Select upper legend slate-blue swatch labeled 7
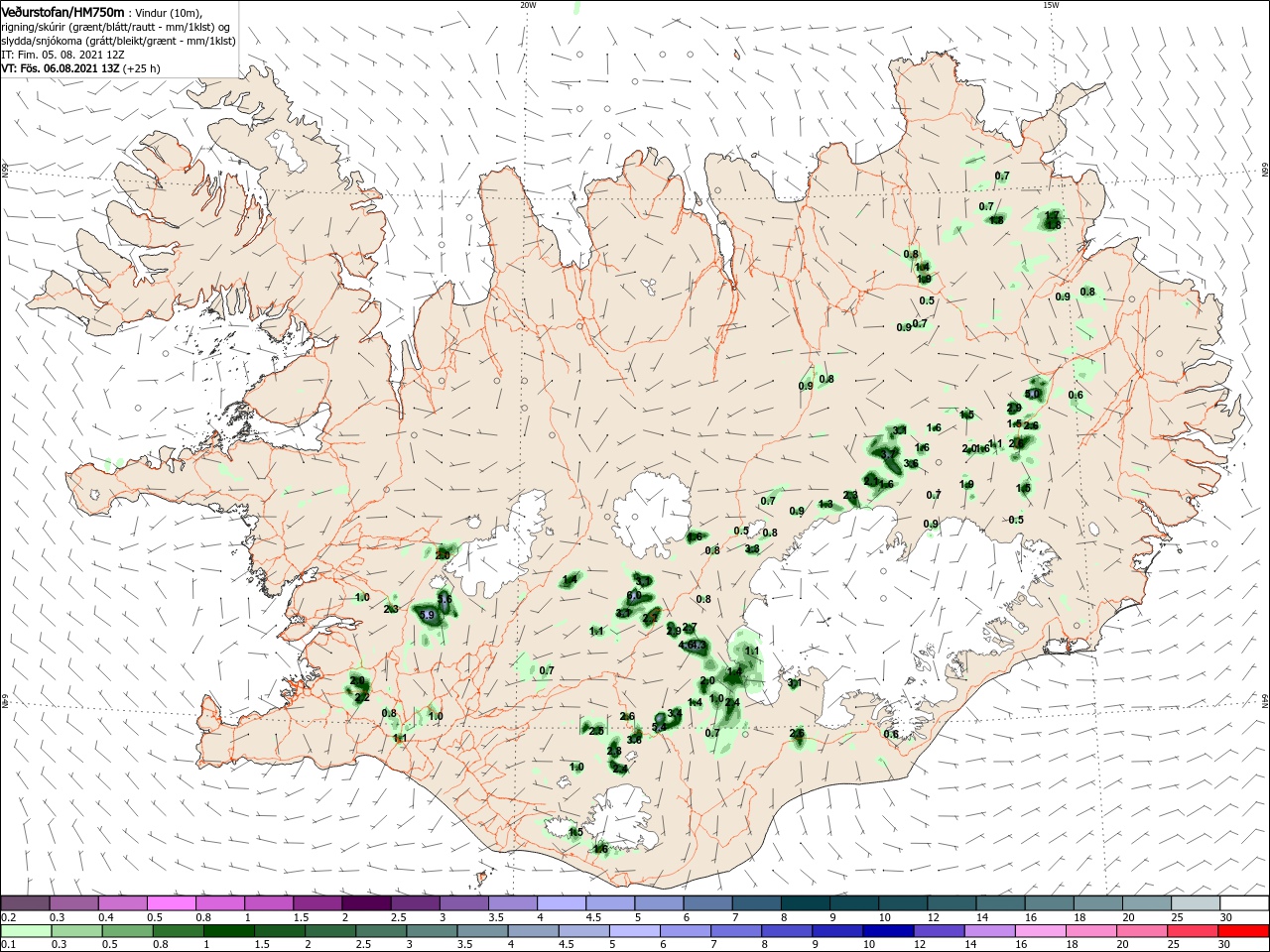The height and width of the screenshot is (952, 1270). 757,902
